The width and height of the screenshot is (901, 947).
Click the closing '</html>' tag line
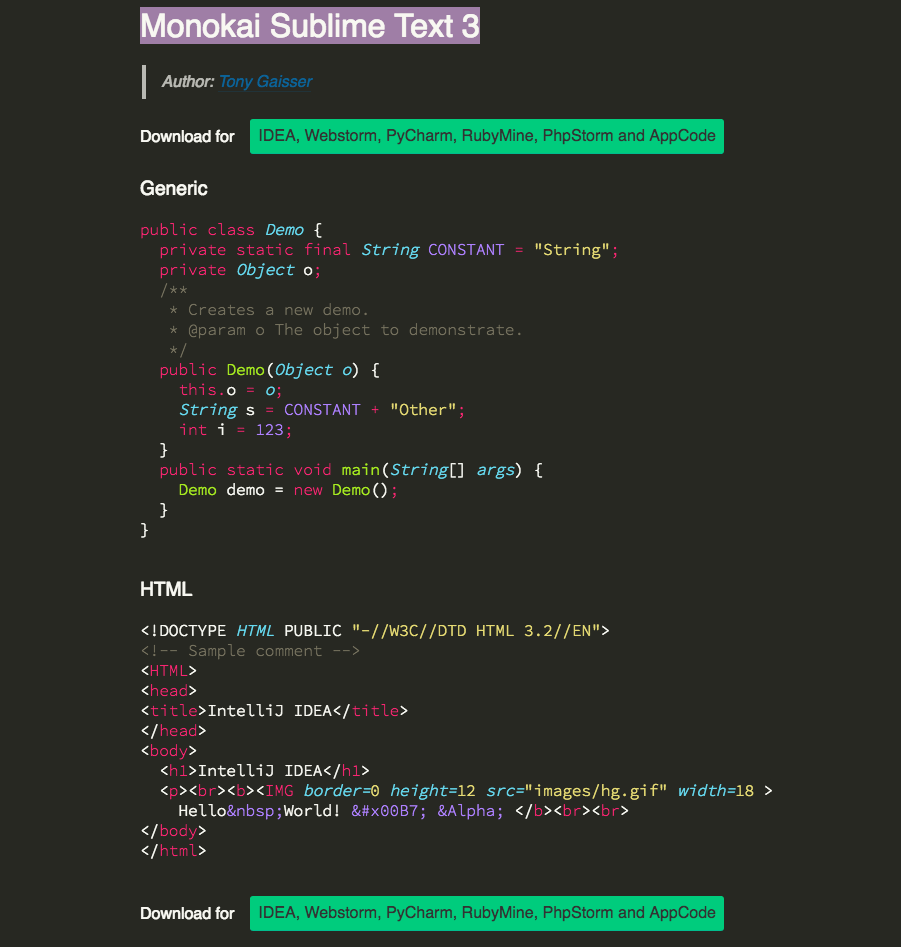[173, 851]
